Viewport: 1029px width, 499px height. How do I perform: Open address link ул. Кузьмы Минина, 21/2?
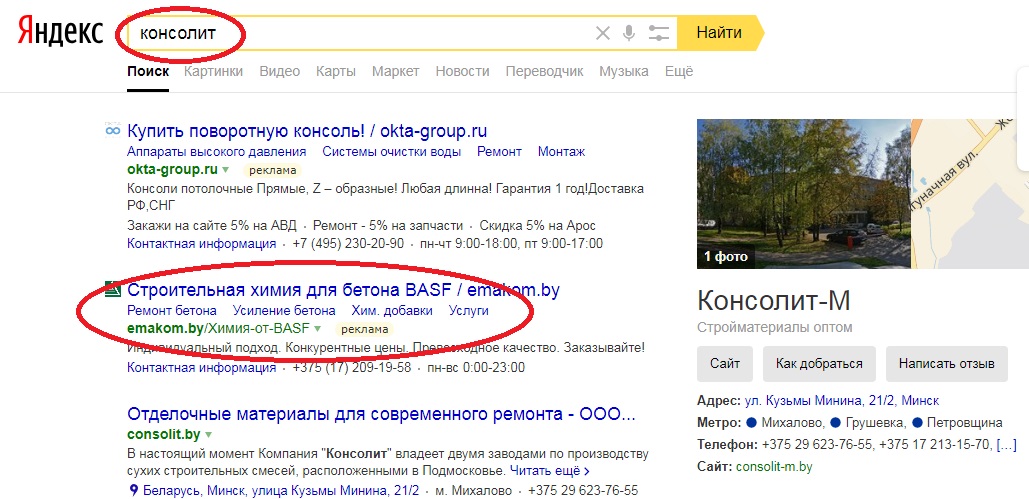[842, 401]
